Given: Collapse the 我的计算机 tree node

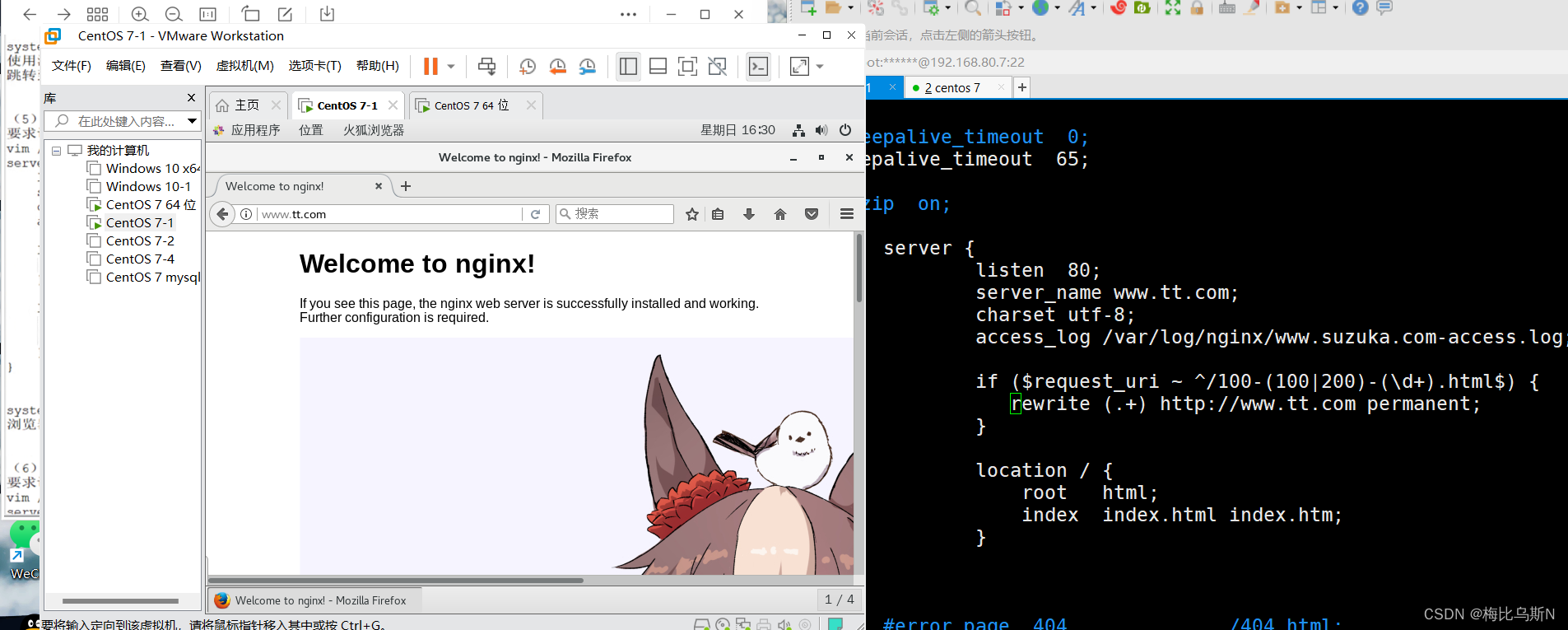Looking at the screenshot, I should click(x=56, y=151).
